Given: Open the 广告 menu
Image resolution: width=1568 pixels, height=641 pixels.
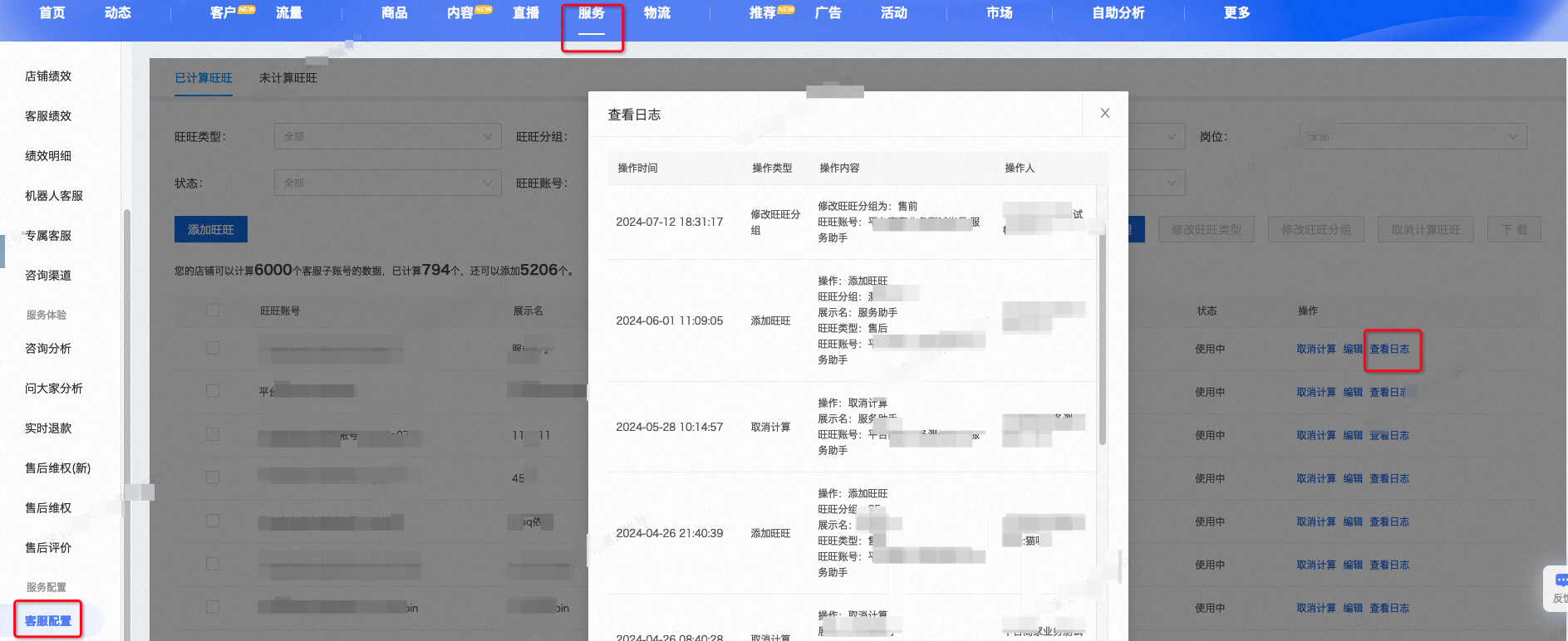Looking at the screenshot, I should 828,12.
